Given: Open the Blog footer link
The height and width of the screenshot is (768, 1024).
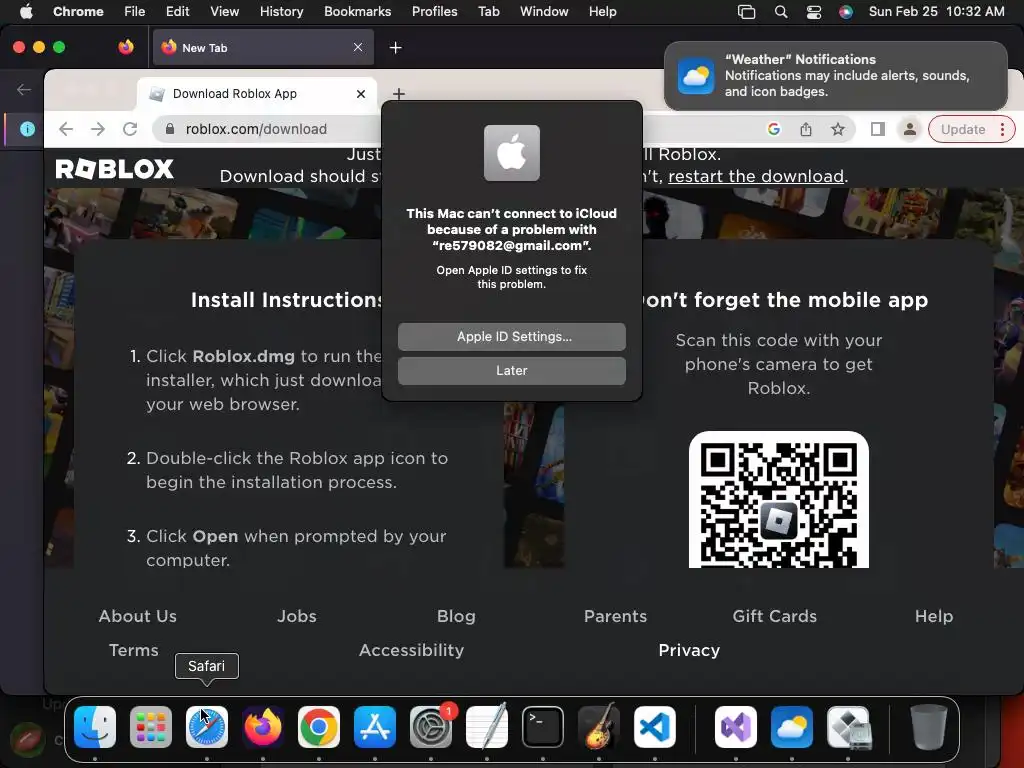Looking at the screenshot, I should click(456, 616).
